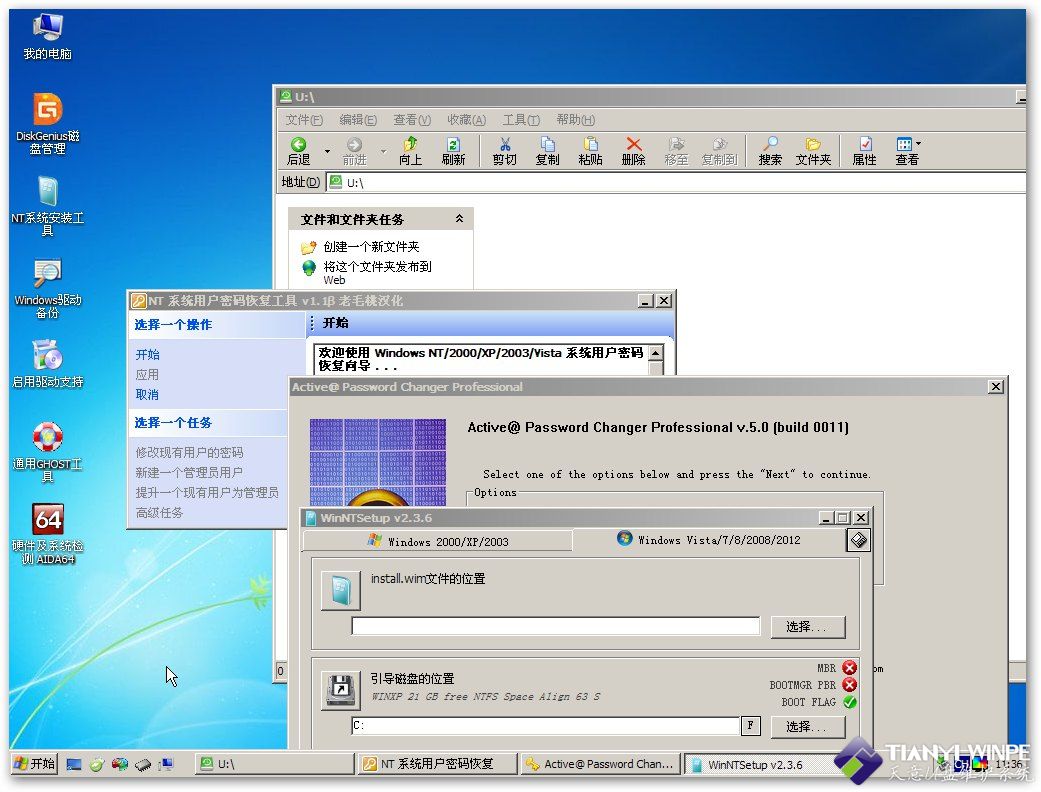Click 向上 (up) in the explorer toolbar

[410, 151]
